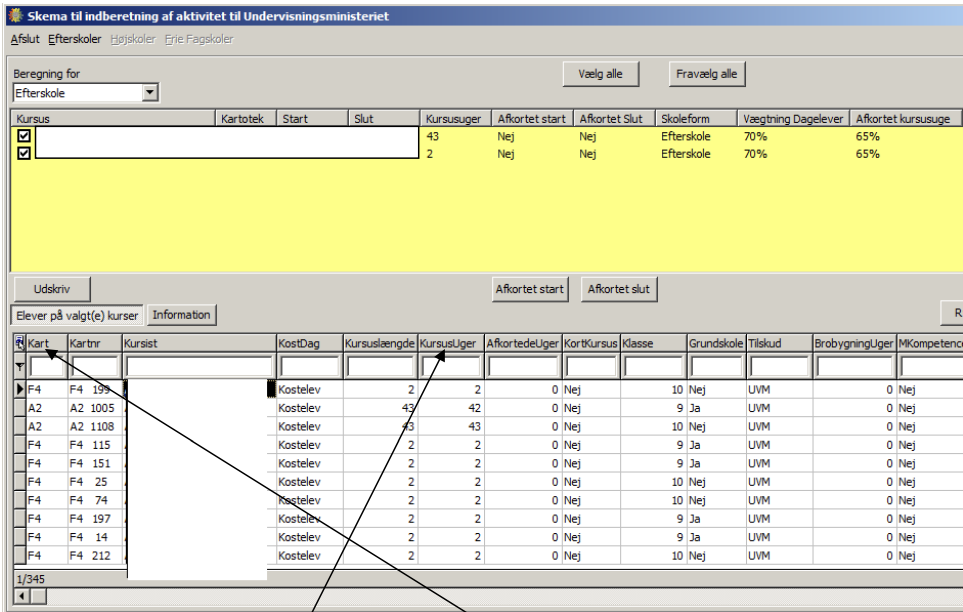
Task: Sort by the Grundskole column header
Action: [x=715, y=343]
